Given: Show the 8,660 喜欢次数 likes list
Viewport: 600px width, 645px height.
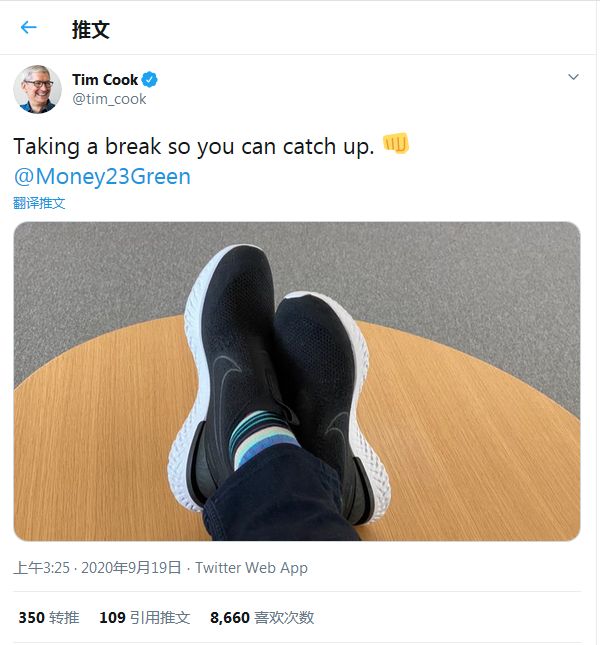Looking at the screenshot, I should coord(262,617).
